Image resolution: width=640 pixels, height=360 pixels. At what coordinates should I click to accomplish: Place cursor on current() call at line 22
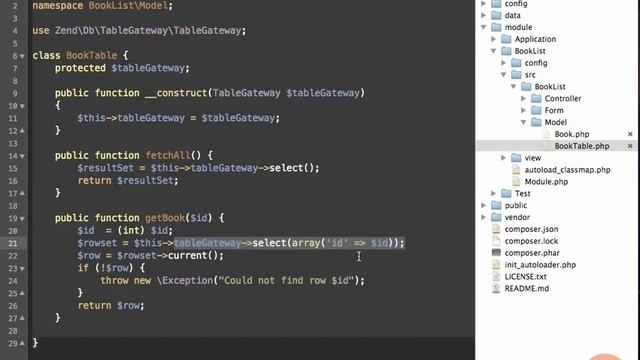[196, 256]
